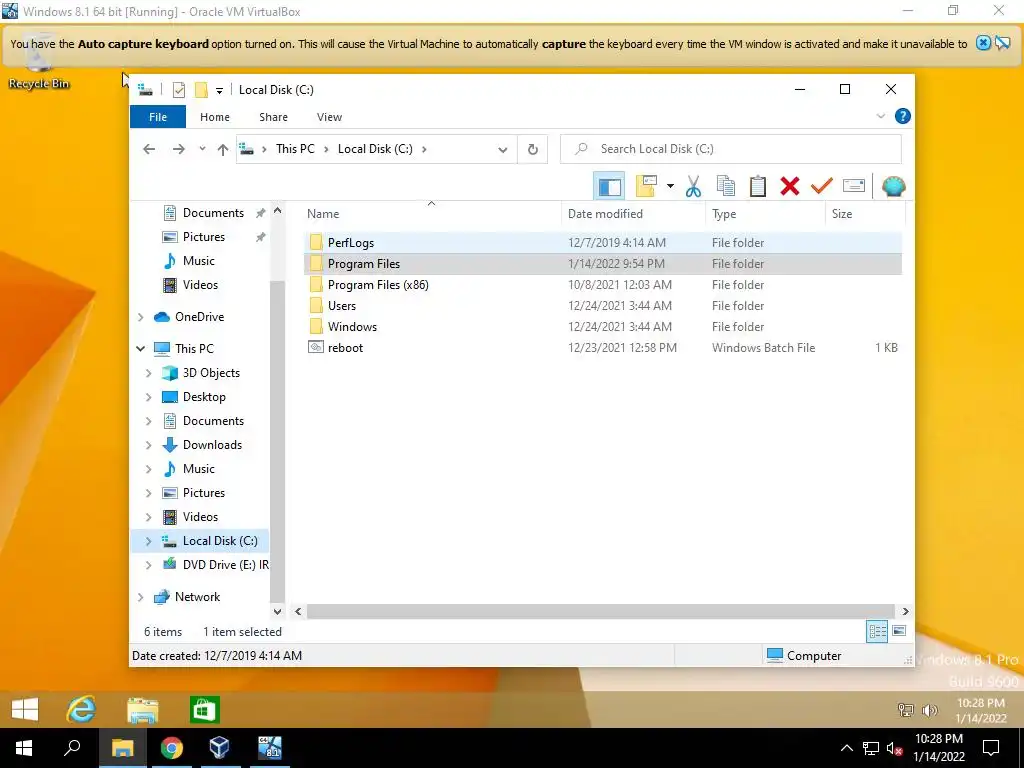This screenshot has width=1024, height=768.
Task: Open Explorer help question mark icon
Action: pyautogui.click(x=903, y=116)
